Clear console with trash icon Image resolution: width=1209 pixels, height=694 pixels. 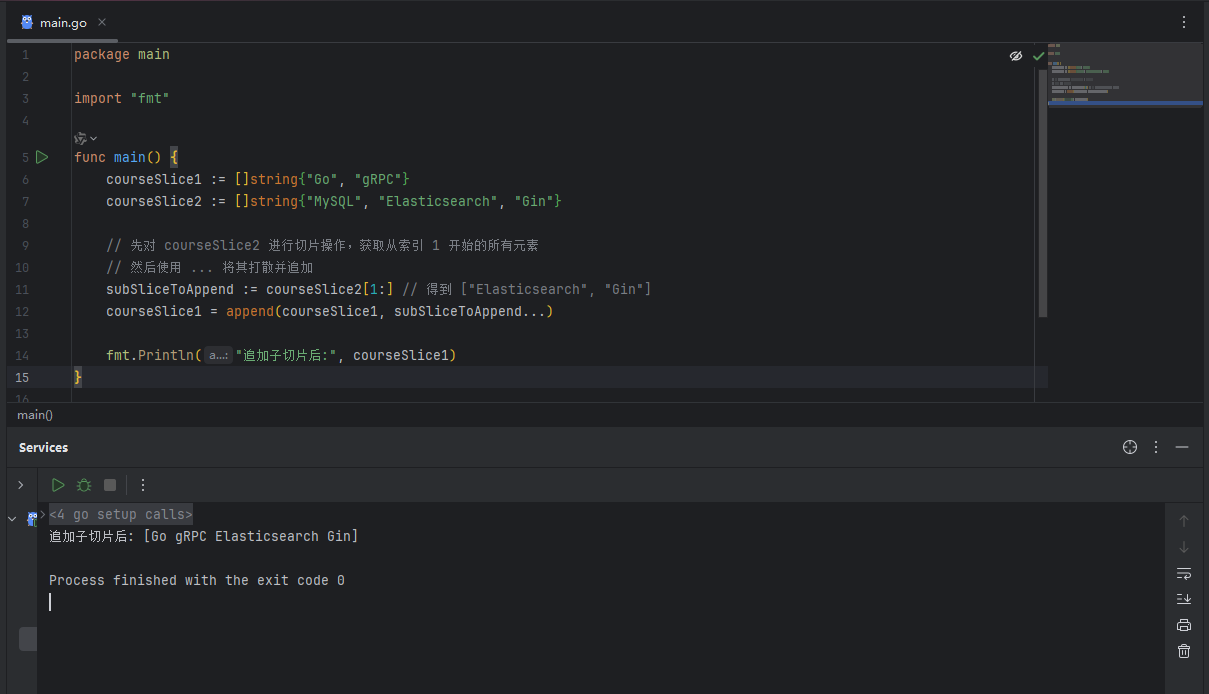tap(1184, 651)
